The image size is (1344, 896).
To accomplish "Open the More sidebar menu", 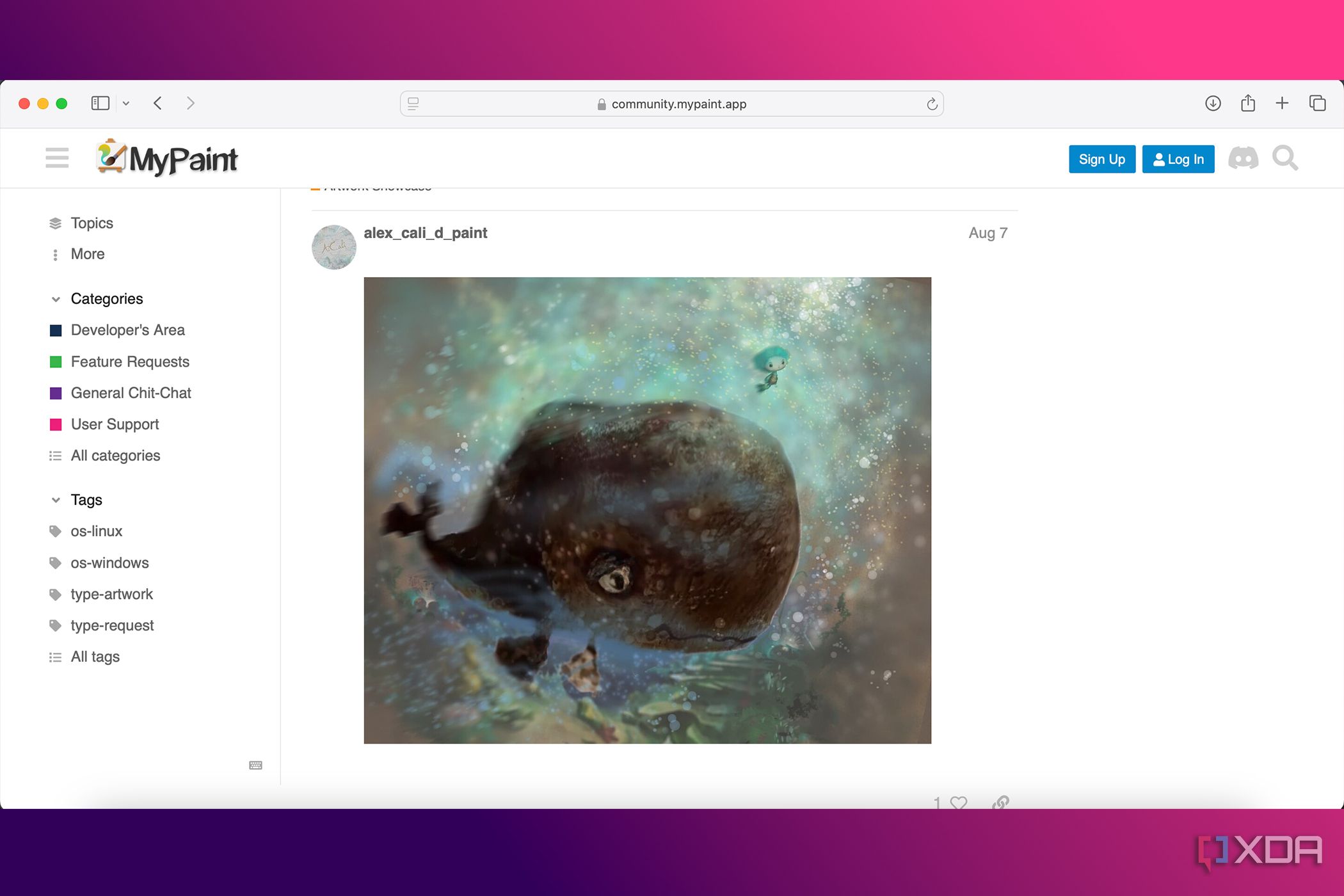I will tap(77, 254).
